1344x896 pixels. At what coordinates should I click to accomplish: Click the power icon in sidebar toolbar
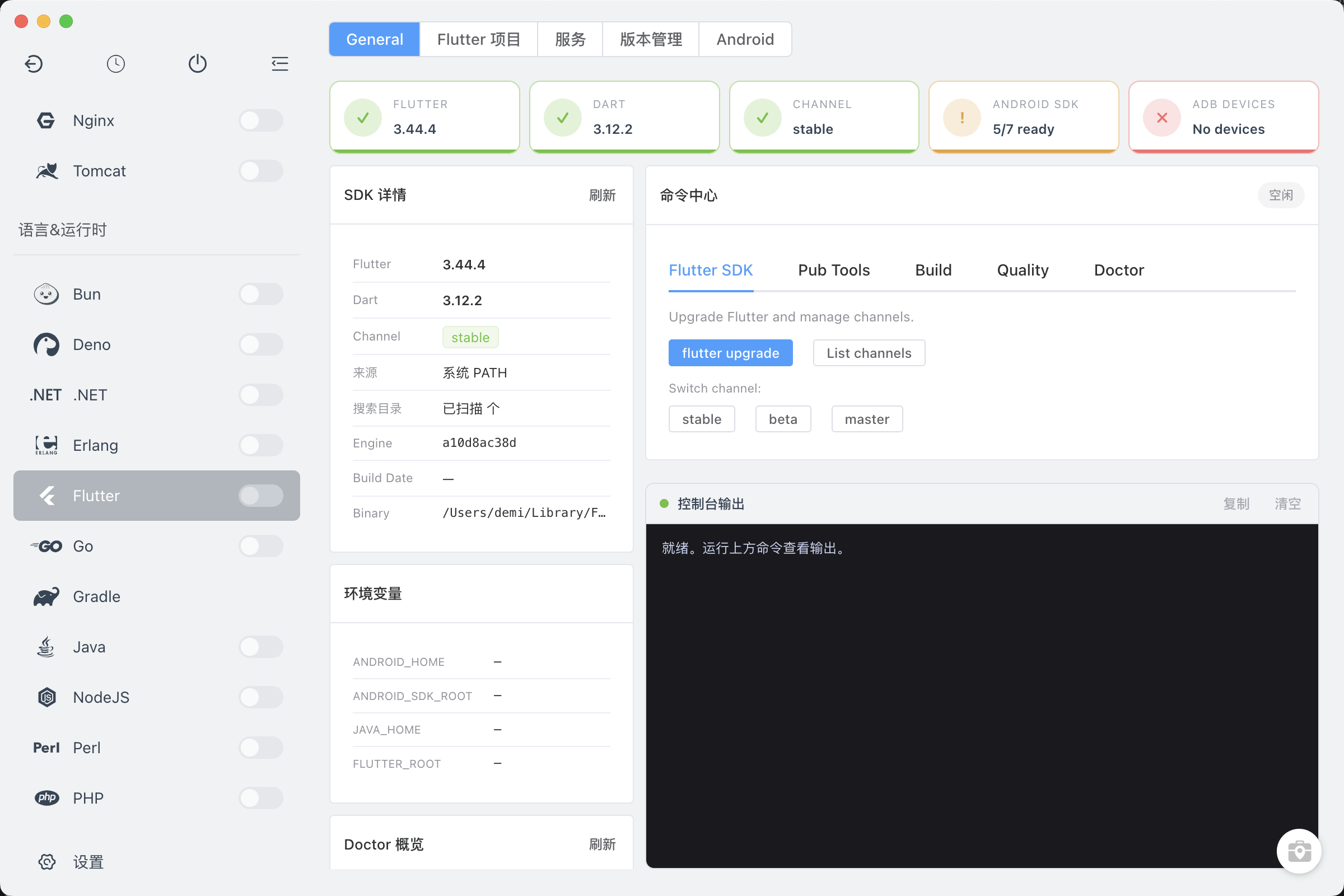(198, 63)
